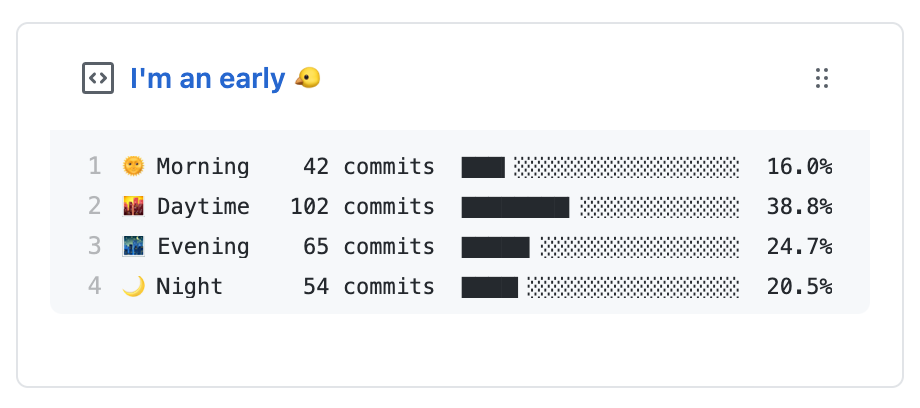Image resolution: width=920 pixels, height=408 pixels.
Task: Click the "Morning" label text
Action: tap(202, 167)
